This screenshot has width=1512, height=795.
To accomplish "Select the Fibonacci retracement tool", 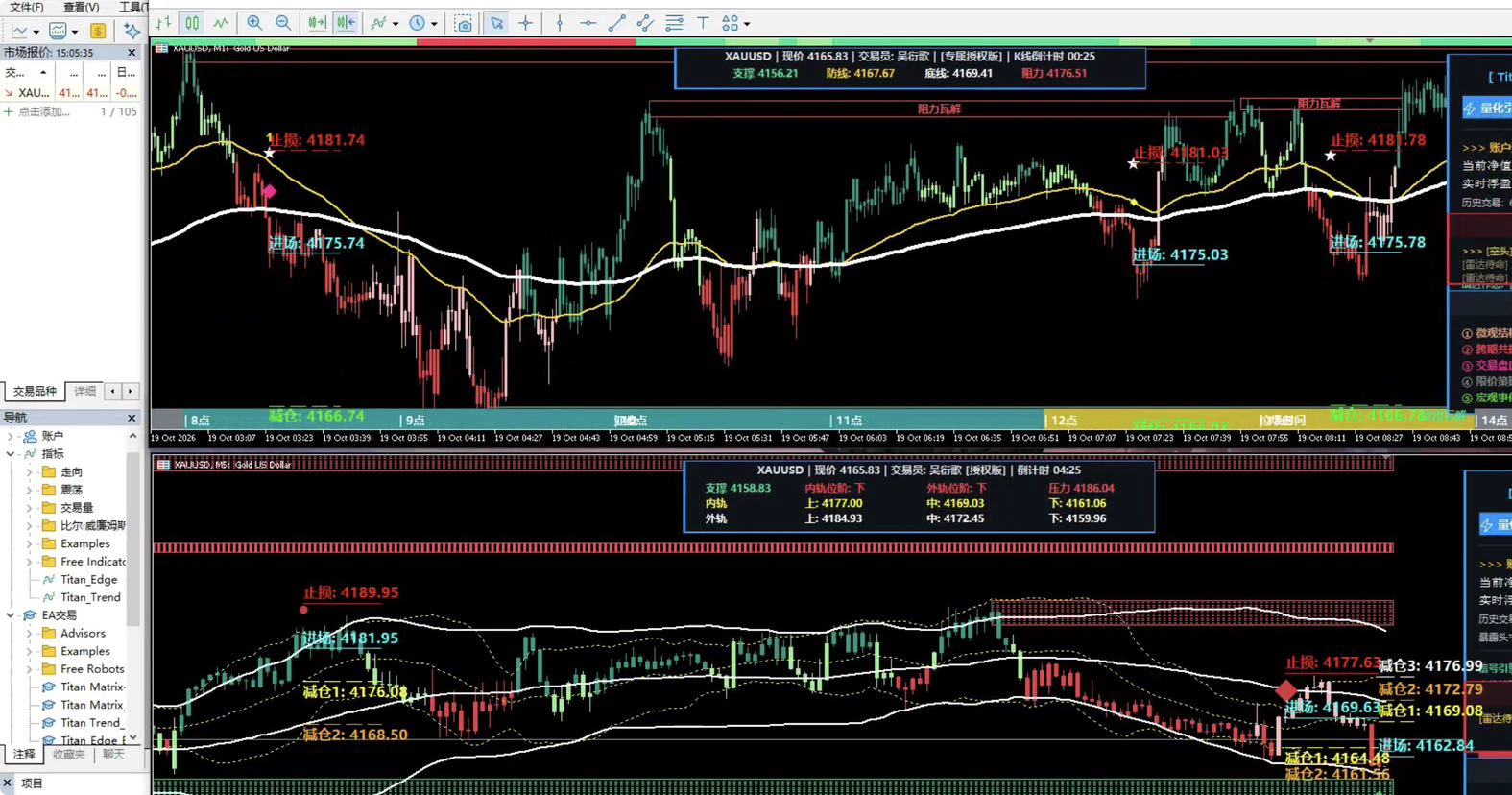I will (674, 23).
